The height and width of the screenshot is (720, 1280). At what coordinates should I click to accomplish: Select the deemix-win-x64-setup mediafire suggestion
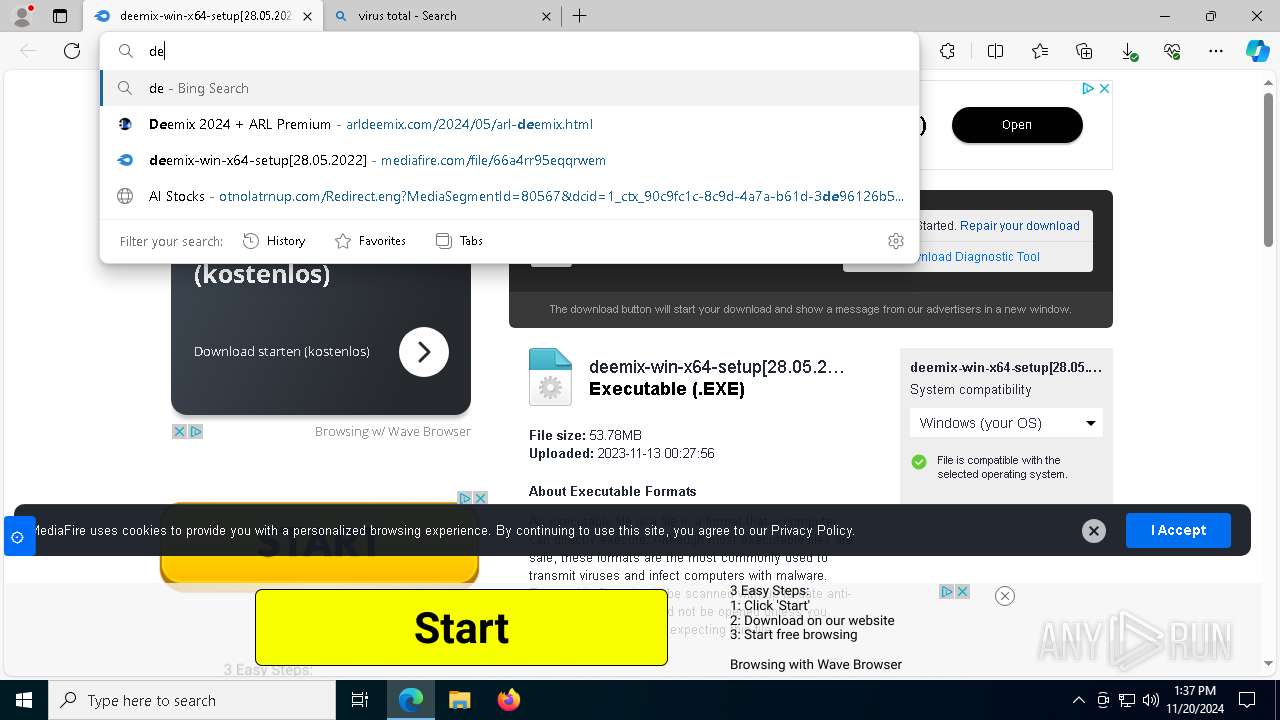(509, 160)
